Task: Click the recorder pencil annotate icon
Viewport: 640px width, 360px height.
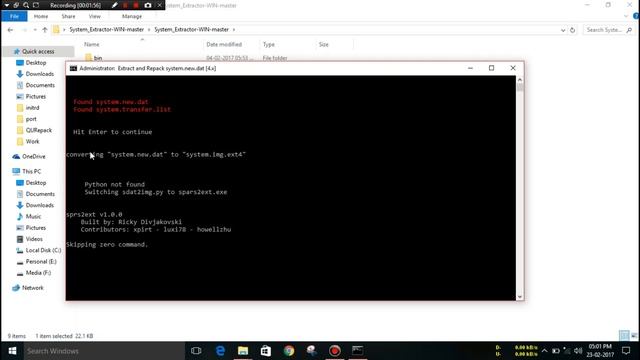Action: [115, 5]
